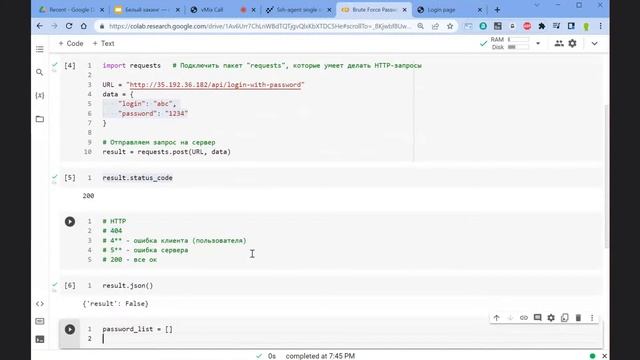640x360 pixels.
Task: Add a new Code cell
Action: point(71,43)
